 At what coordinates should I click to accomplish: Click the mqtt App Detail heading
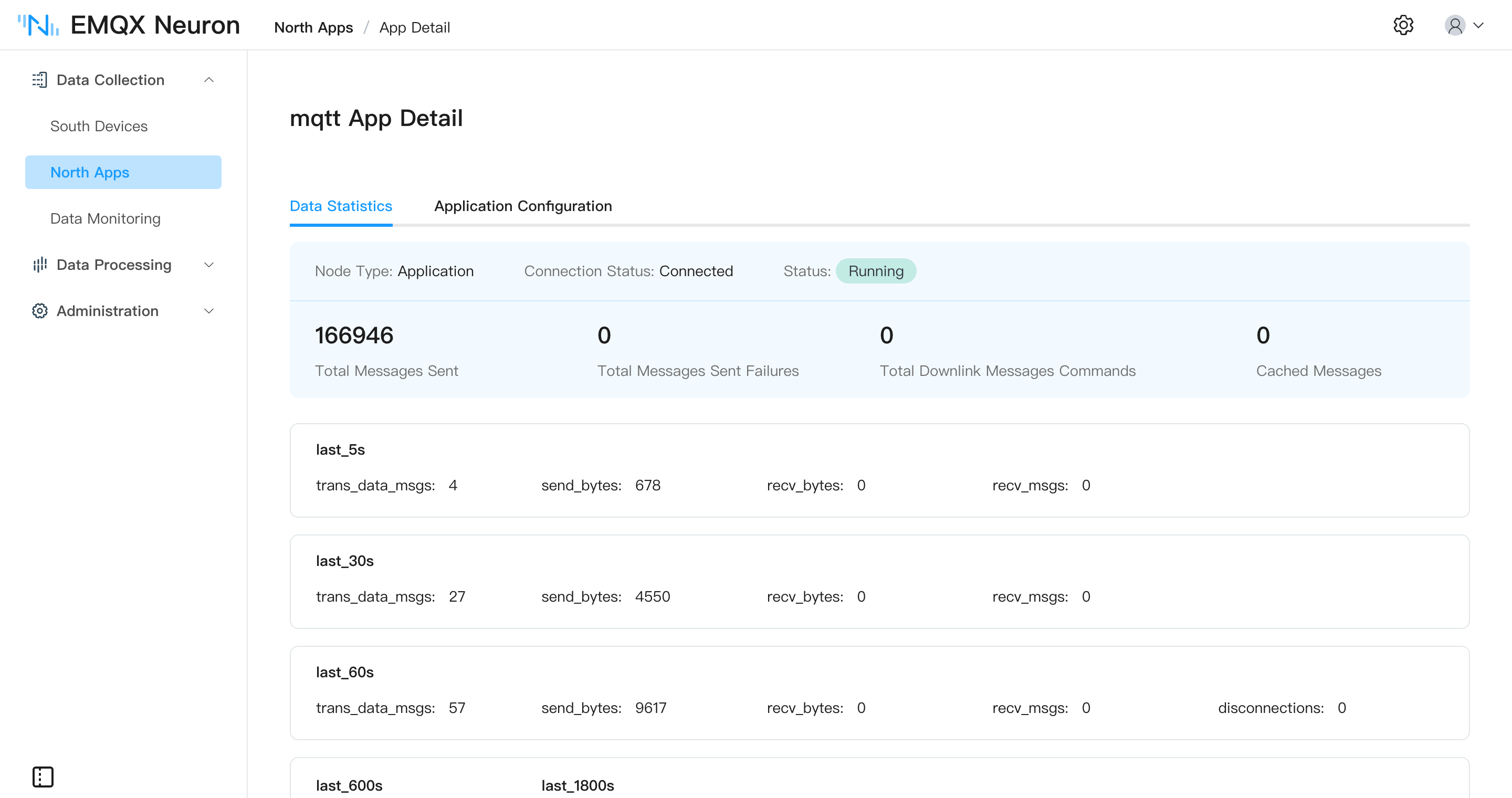pyautogui.click(x=376, y=118)
